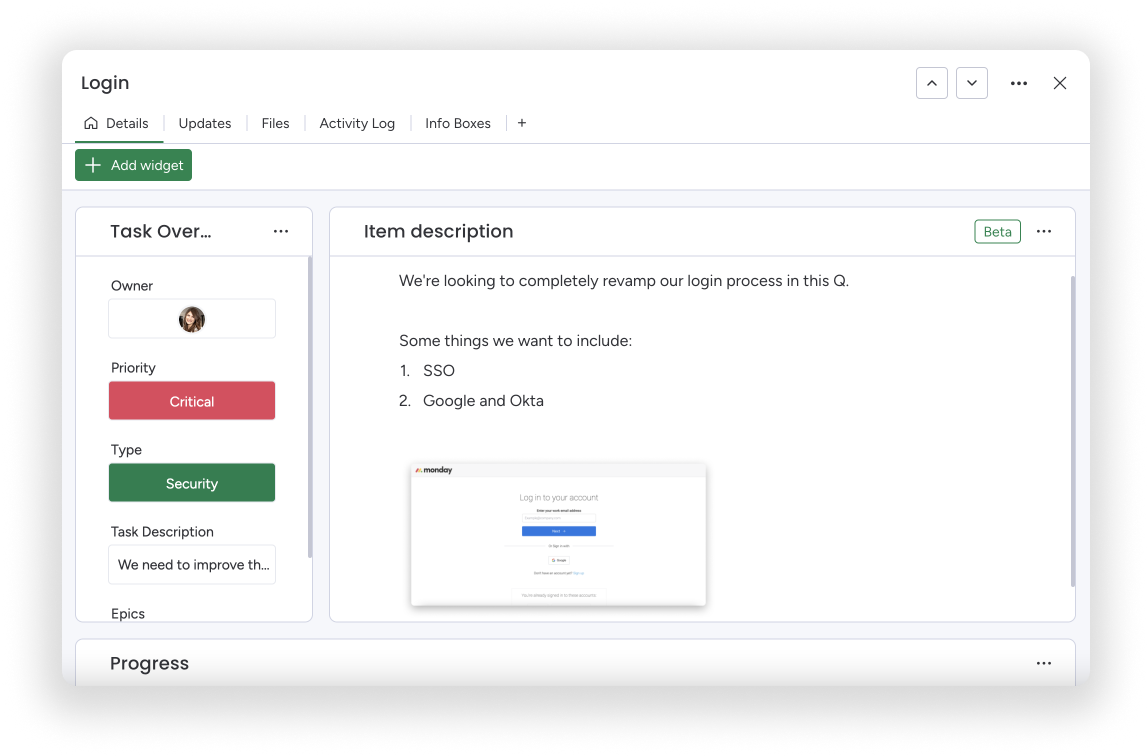Click the up arrow to previous item
1148x756 pixels.
pyautogui.click(x=931, y=83)
